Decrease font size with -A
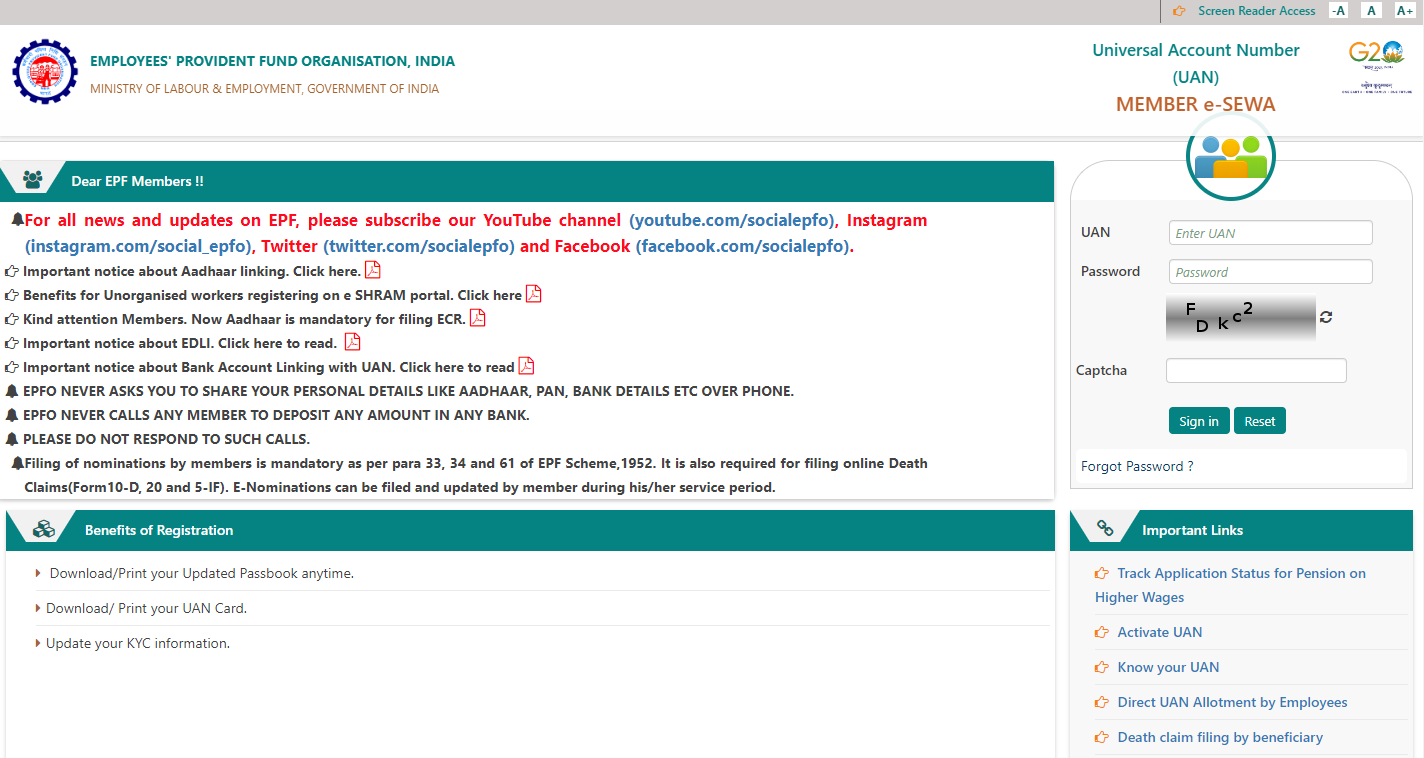The width and height of the screenshot is (1424, 758). (1338, 11)
